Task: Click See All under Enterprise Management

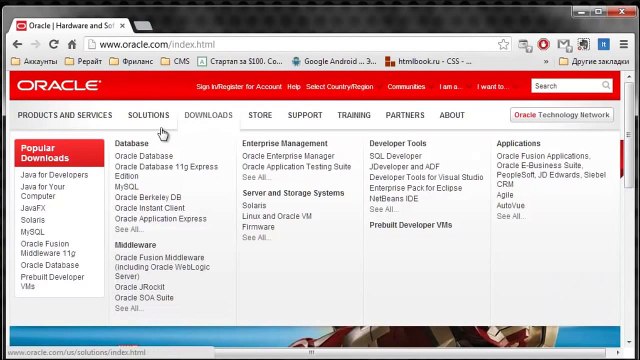Action: (x=256, y=177)
